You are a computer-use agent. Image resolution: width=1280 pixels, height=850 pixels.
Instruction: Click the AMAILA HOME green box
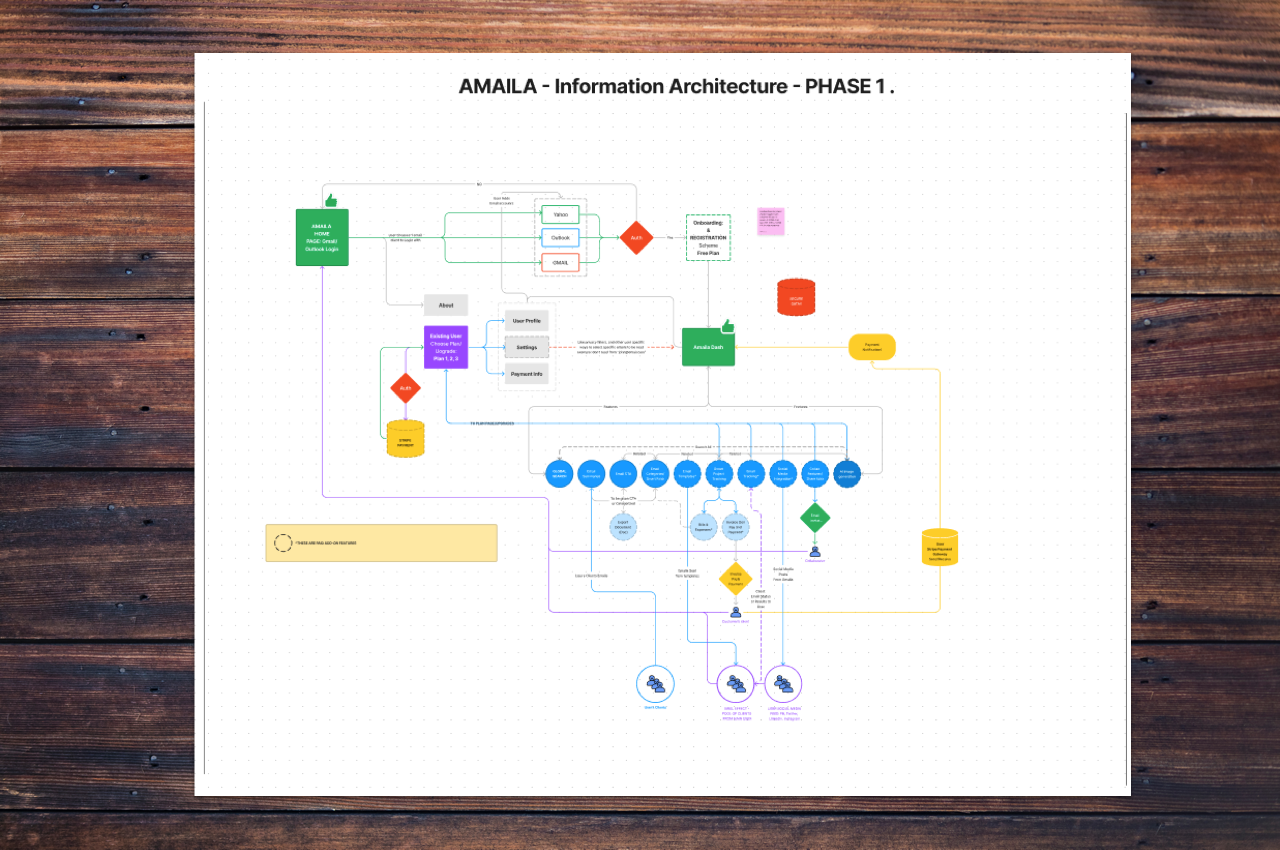pyautogui.click(x=322, y=238)
